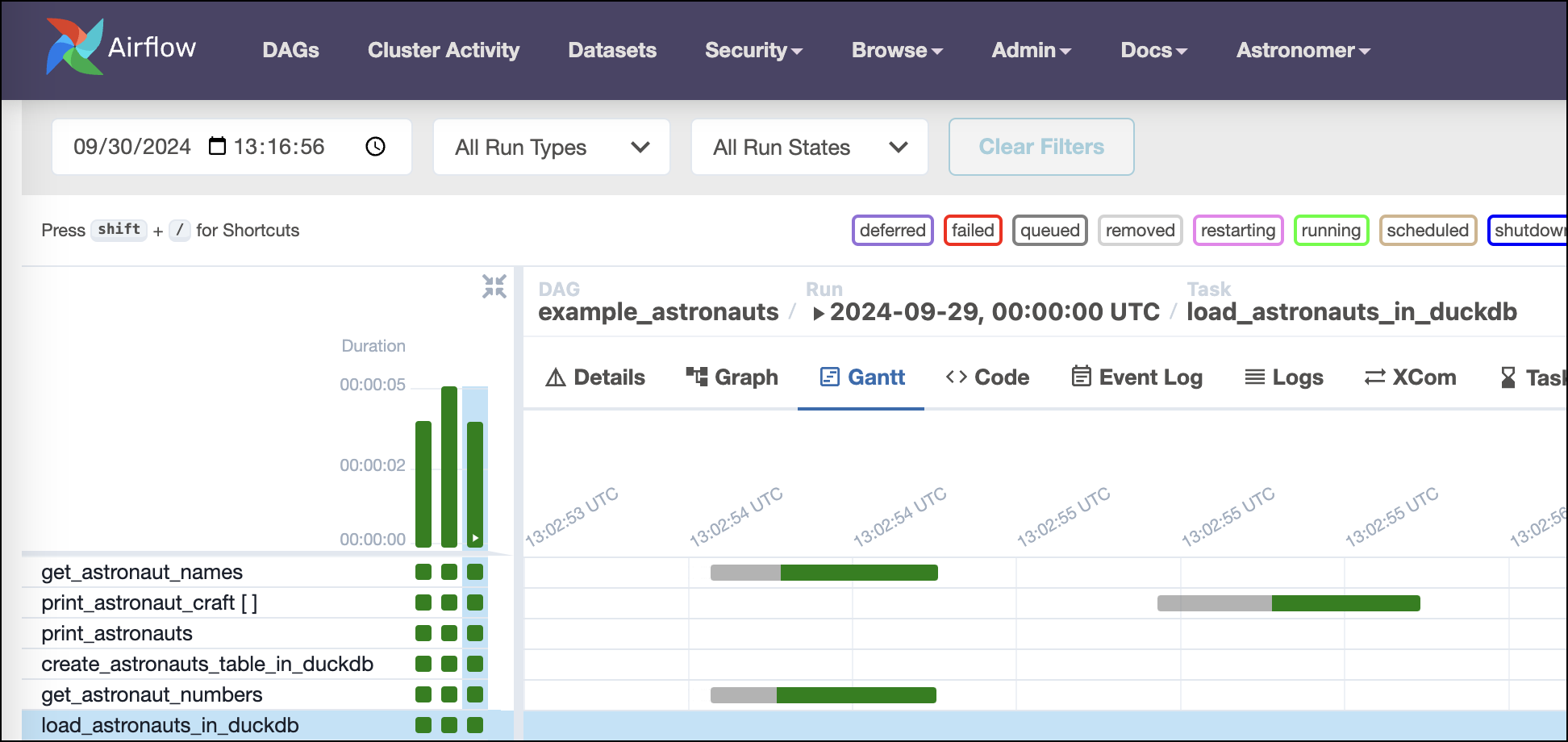The height and width of the screenshot is (742, 1568).
Task: Expand the Admin menu
Action: click(x=1030, y=50)
